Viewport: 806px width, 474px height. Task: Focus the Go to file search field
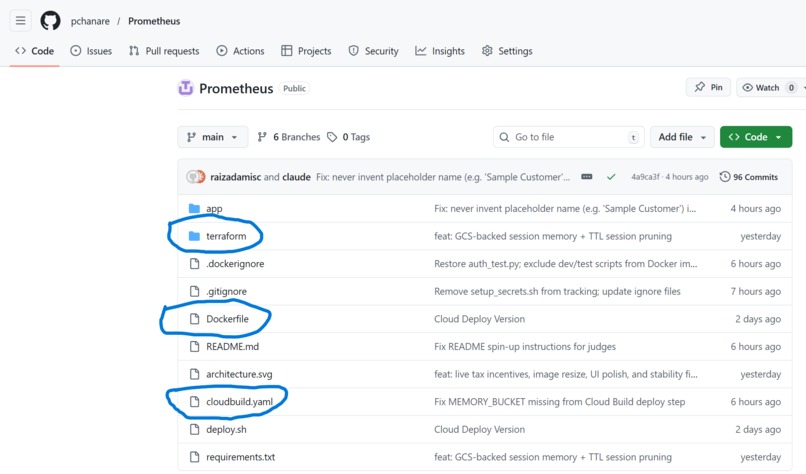[x=569, y=137]
